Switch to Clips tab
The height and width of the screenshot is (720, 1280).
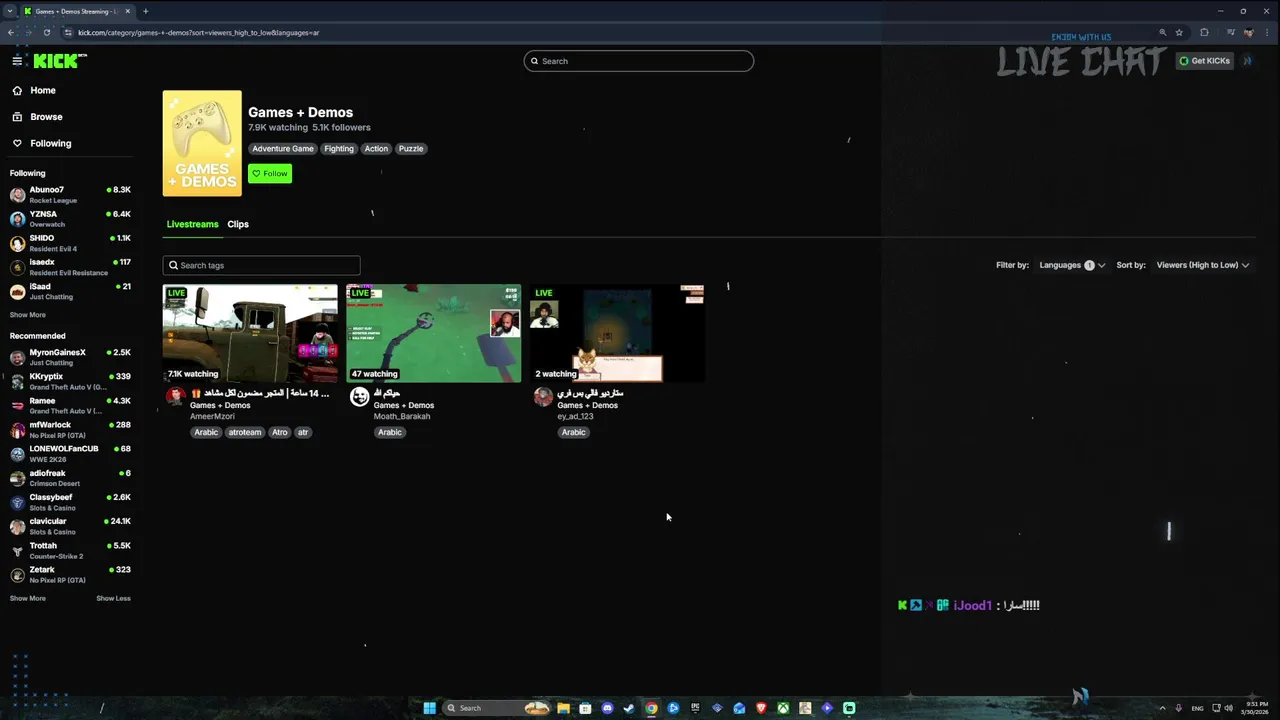tap(238, 224)
